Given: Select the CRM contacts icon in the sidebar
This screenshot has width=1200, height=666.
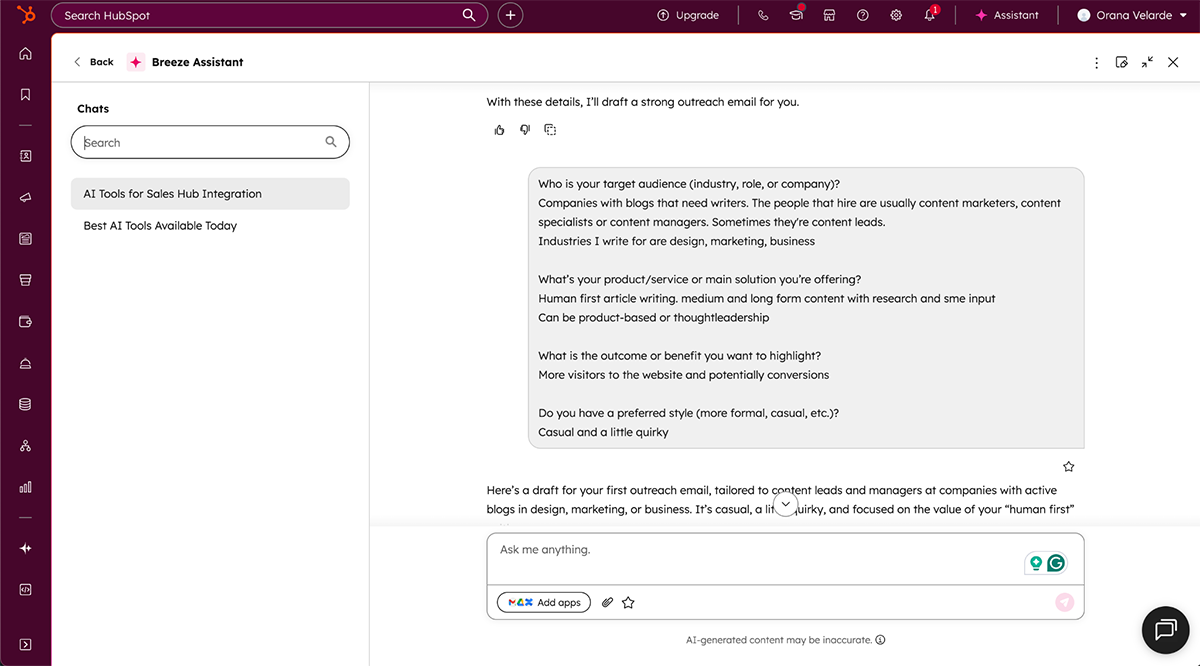Looking at the screenshot, I should tap(25, 156).
